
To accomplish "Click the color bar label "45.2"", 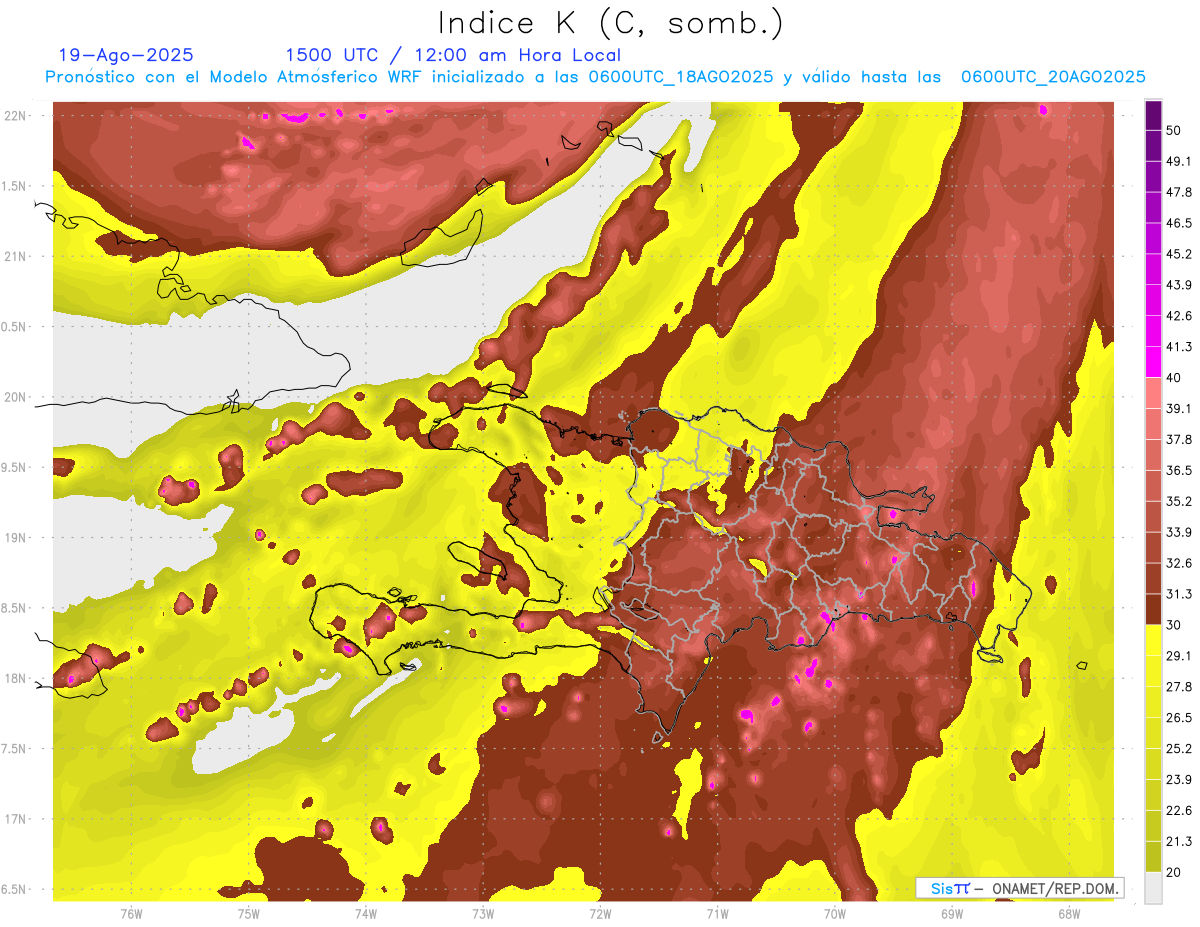I will (1178, 255).
